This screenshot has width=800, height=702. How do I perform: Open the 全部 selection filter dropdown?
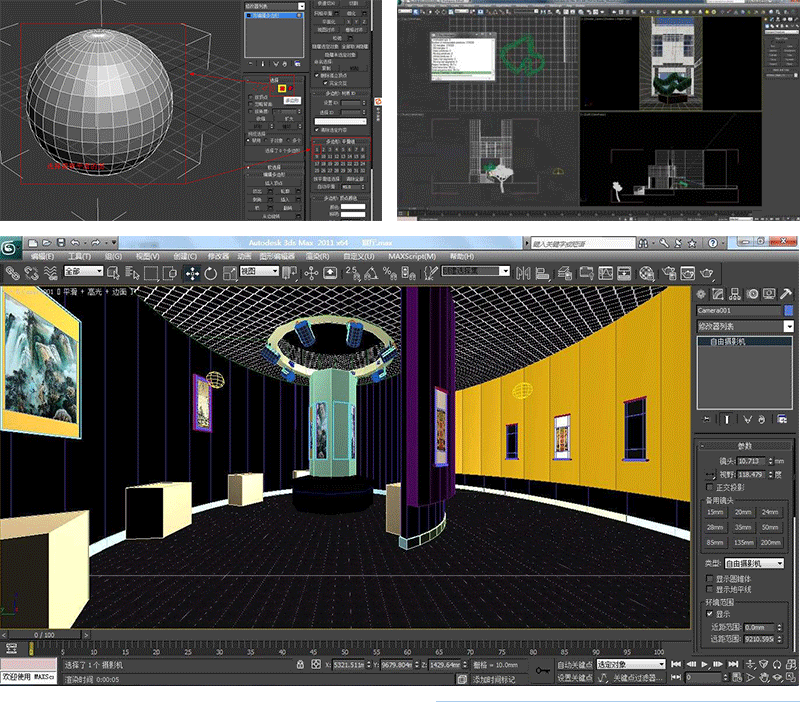[x=83, y=272]
